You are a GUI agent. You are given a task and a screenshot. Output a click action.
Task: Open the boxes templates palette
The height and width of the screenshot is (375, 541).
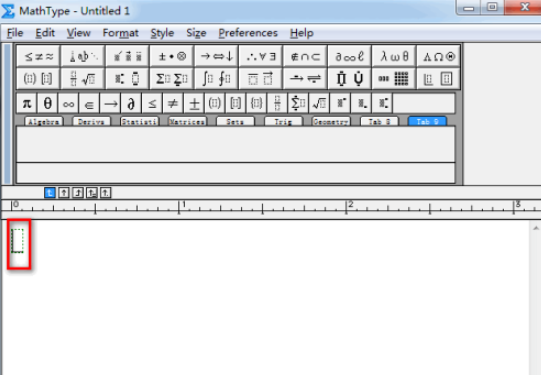coord(439,79)
